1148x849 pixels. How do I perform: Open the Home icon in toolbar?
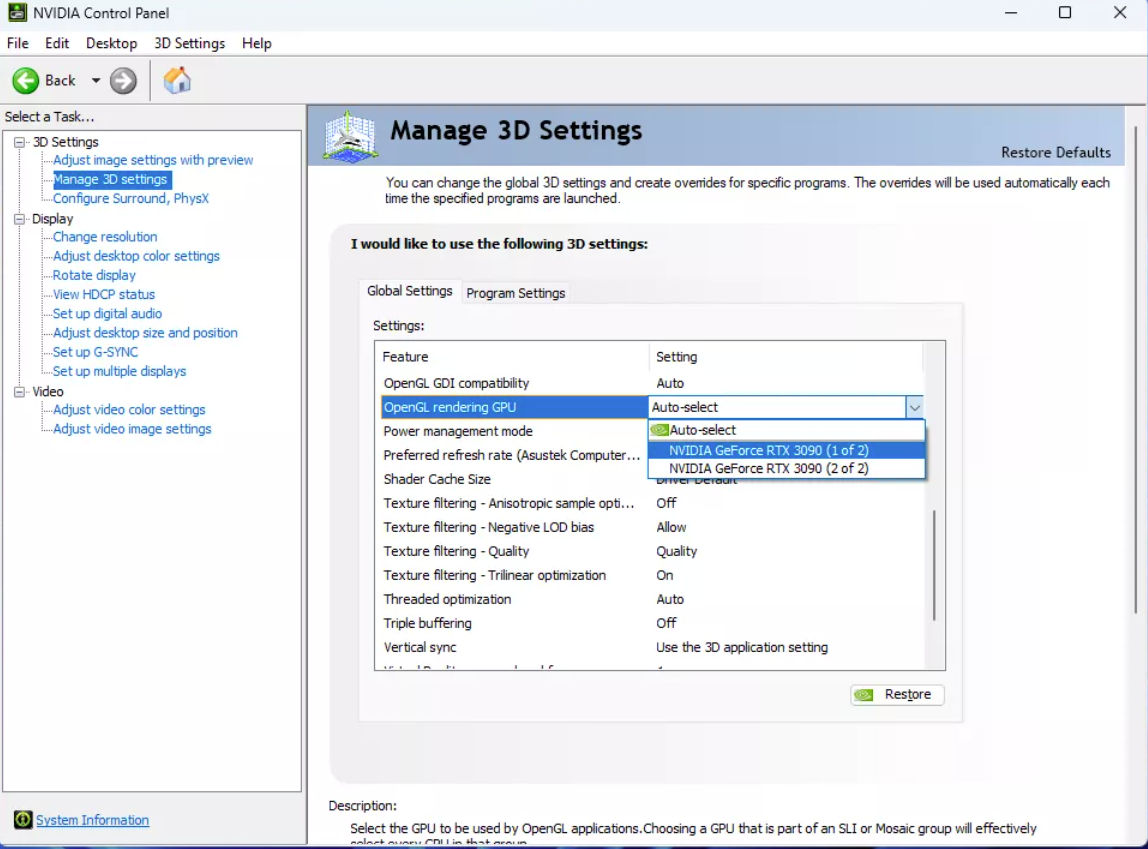pyautogui.click(x=177, y=81)
